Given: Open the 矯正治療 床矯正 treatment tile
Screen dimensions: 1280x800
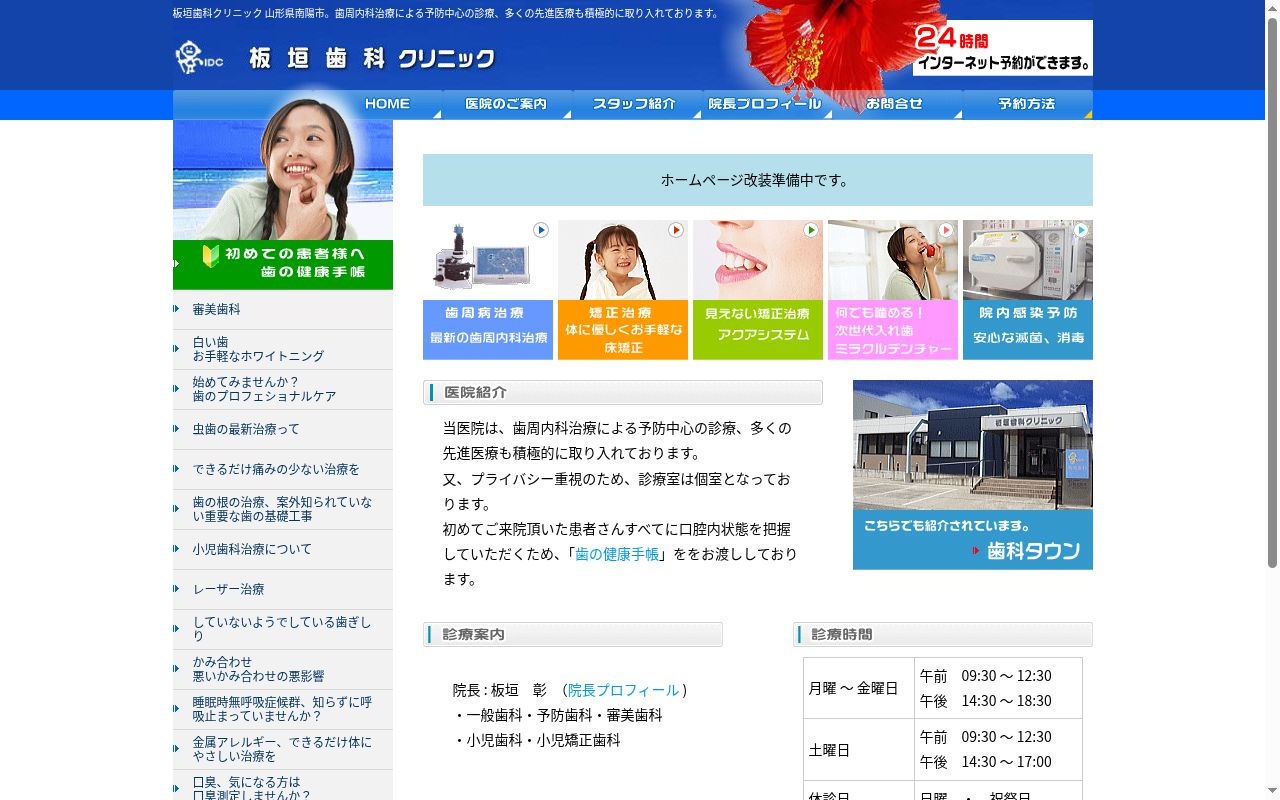Looking at the screenshot, I should 623,290.
